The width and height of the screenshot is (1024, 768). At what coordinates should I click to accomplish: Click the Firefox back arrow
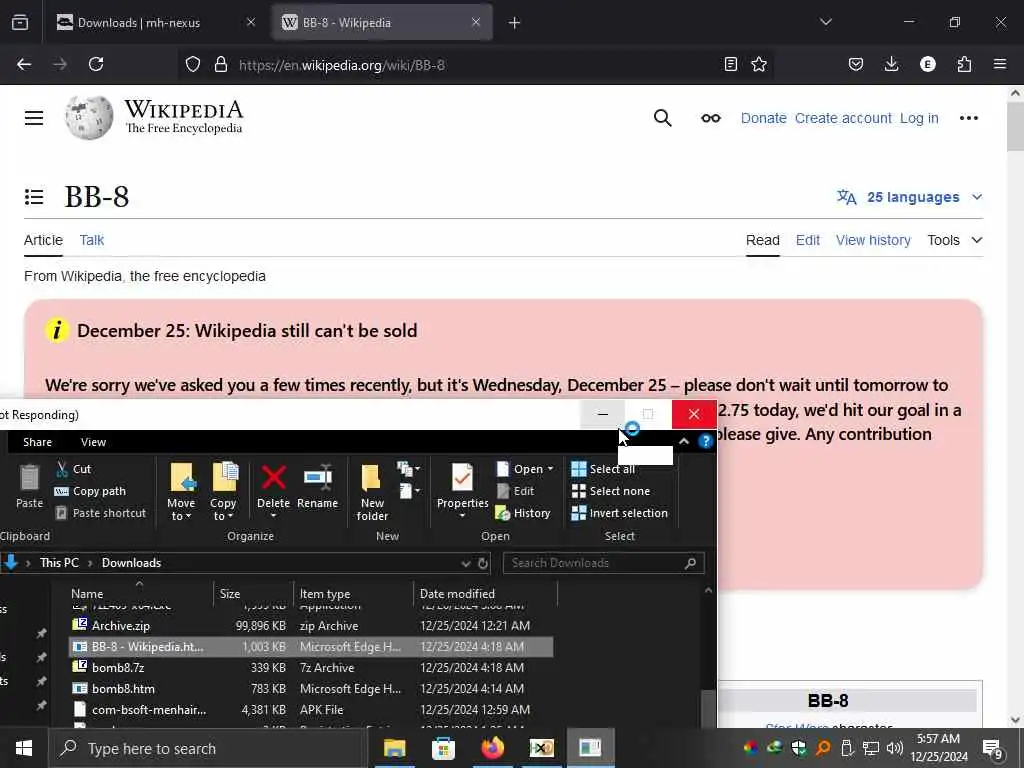tap(24, 64)
